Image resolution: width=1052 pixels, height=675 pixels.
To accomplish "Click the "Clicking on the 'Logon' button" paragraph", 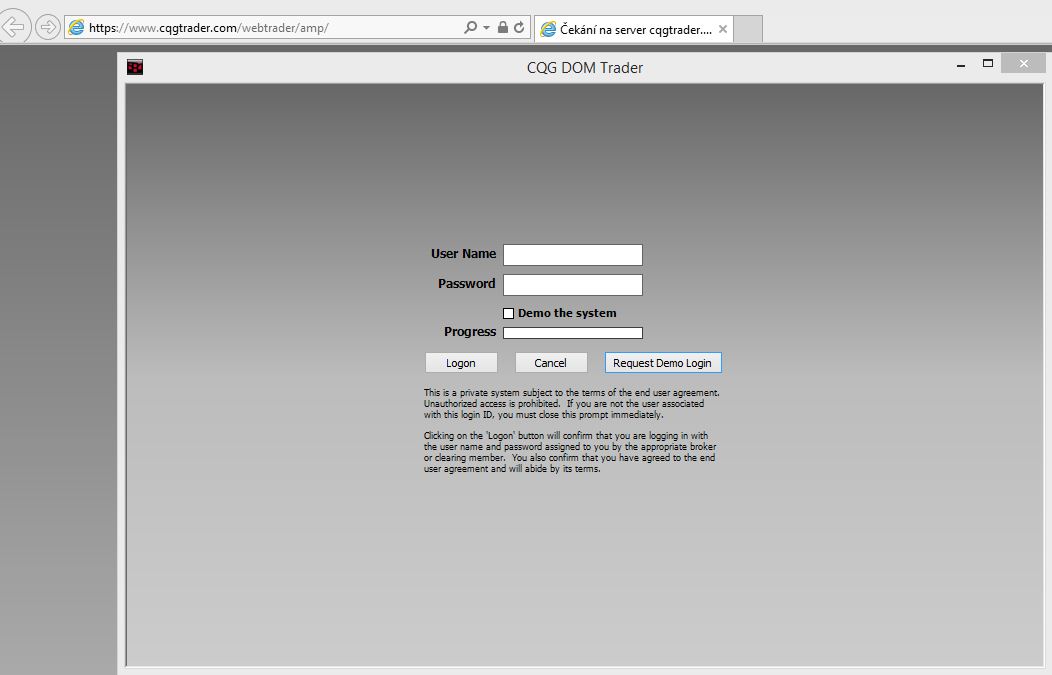I will 570,452.
